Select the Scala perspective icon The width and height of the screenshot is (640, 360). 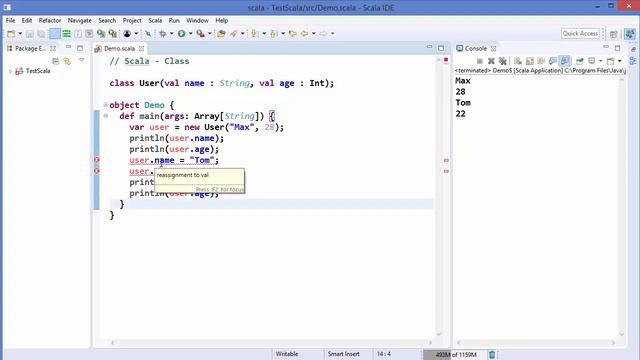630,34
